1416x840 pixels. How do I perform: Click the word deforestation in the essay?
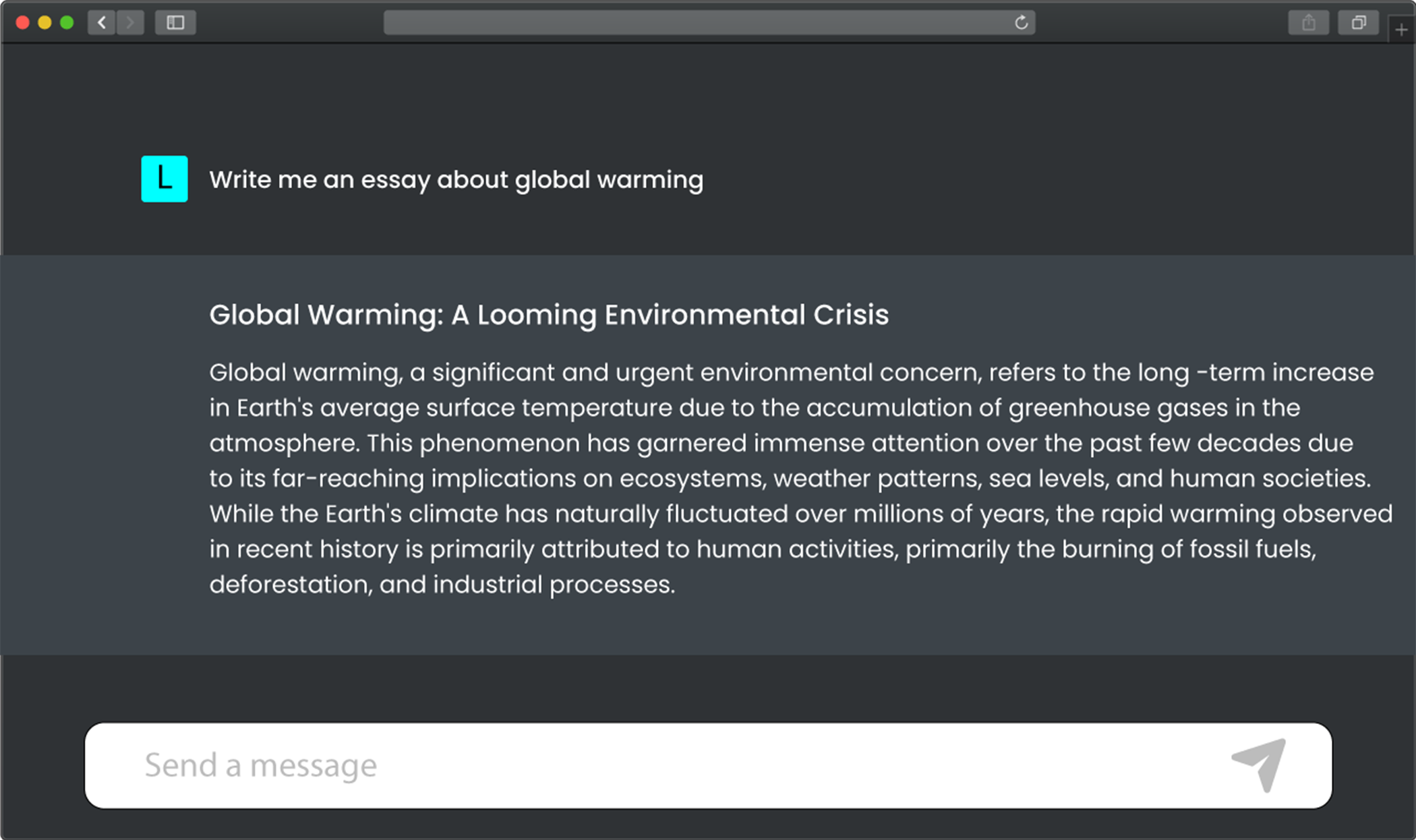tap(291, 584)
